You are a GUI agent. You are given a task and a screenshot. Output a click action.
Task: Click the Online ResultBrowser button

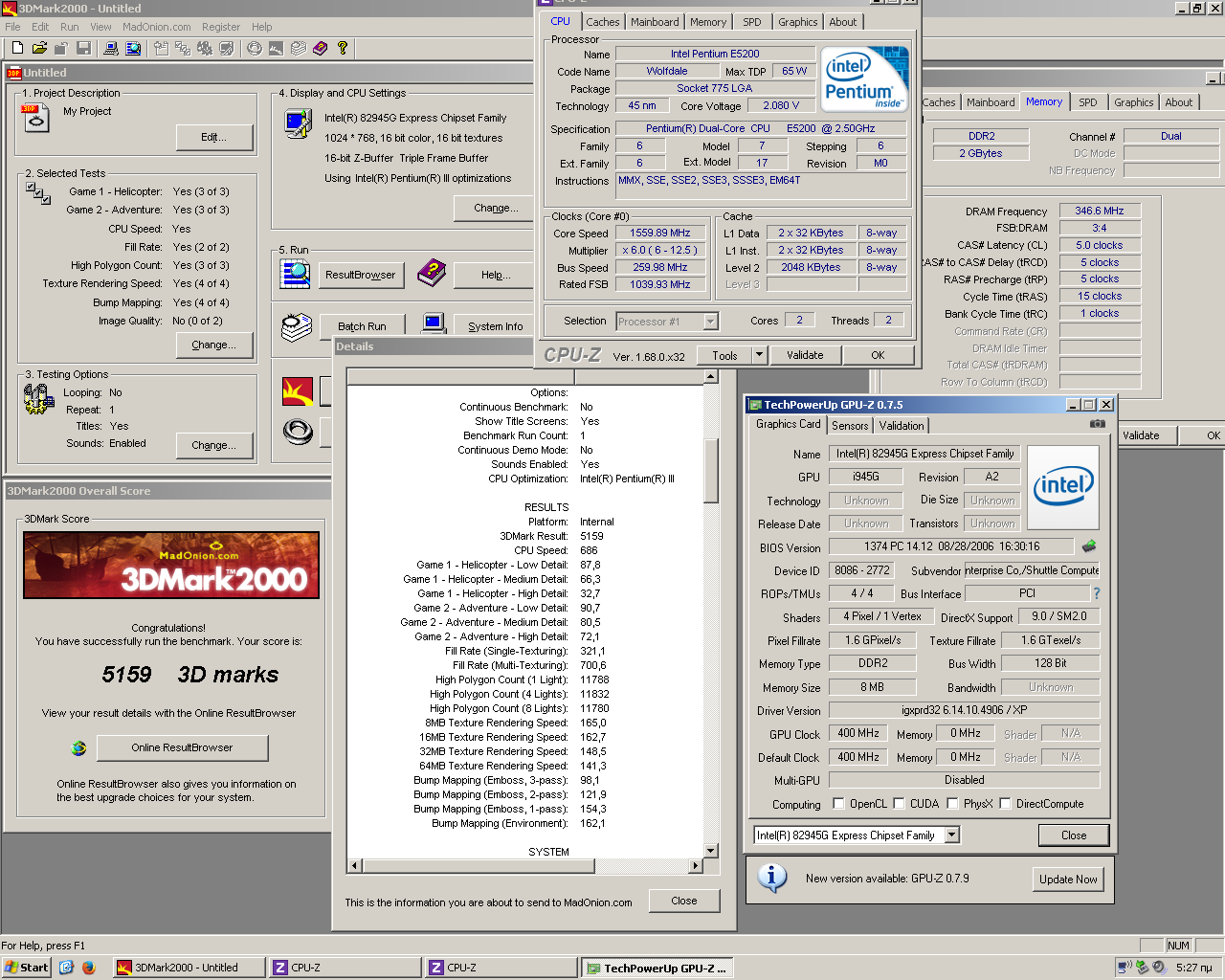click(x=183, y=747)
